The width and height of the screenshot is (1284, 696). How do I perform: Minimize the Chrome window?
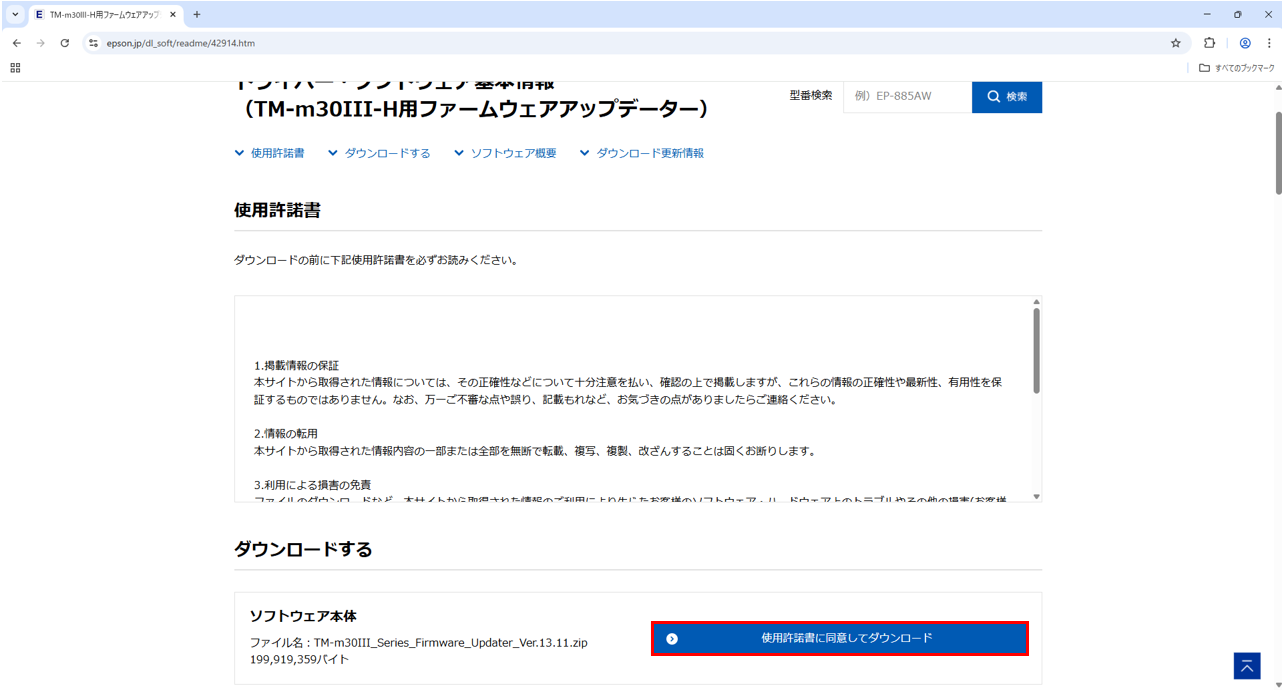(x=1207, y=15)
